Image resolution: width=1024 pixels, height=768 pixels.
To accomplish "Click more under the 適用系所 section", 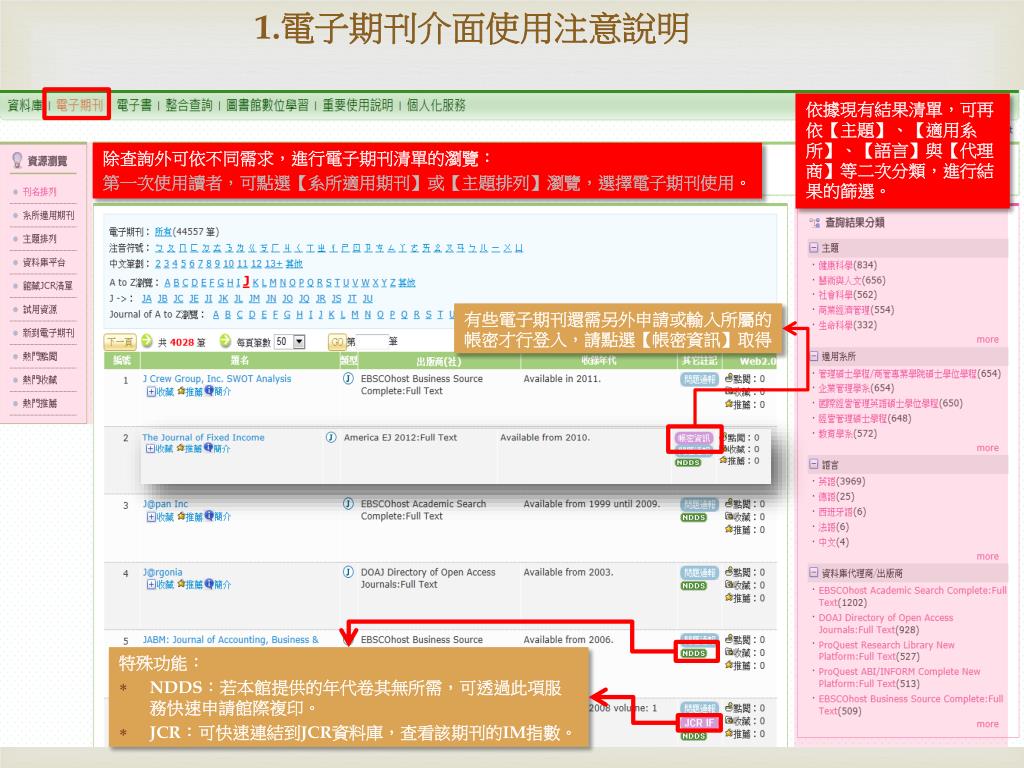I will click(987, 448).
